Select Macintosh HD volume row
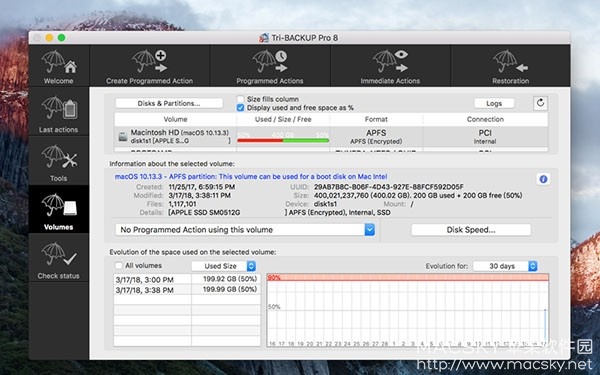This screenshot has height=375, width=600. coord(331,137)
